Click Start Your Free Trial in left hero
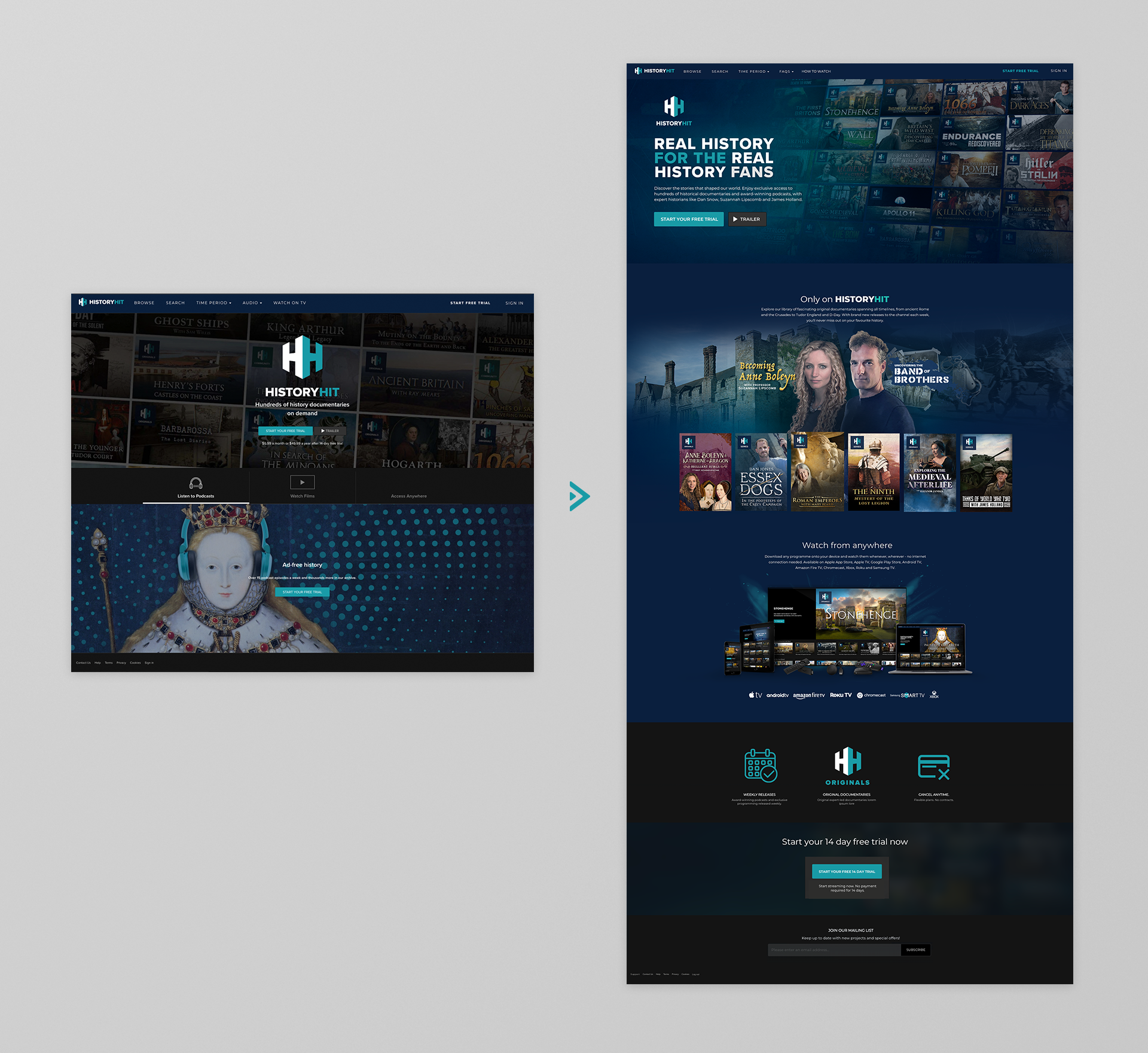Image resolution: width=1148 pixels, height=1053 pixels. (285, 431)
